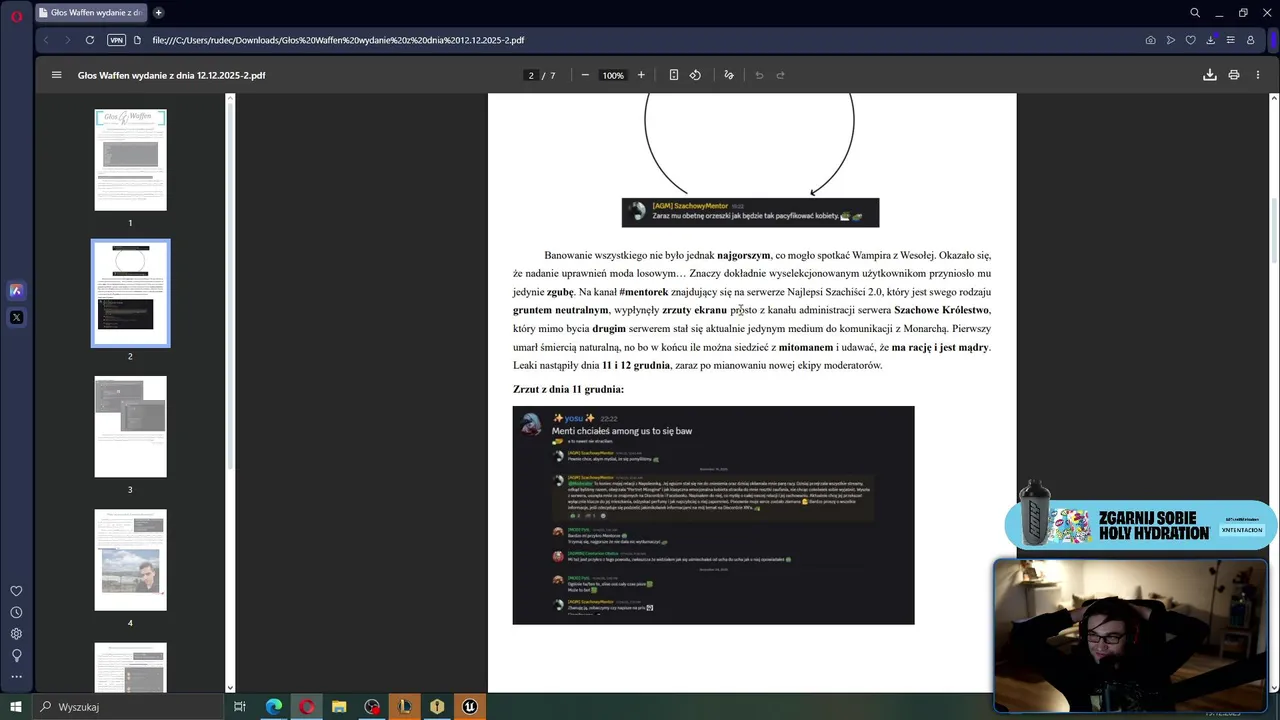The image size is (1280, 720).
Task: Open a new tab with plus button
Action: click(x=158, y=13)
